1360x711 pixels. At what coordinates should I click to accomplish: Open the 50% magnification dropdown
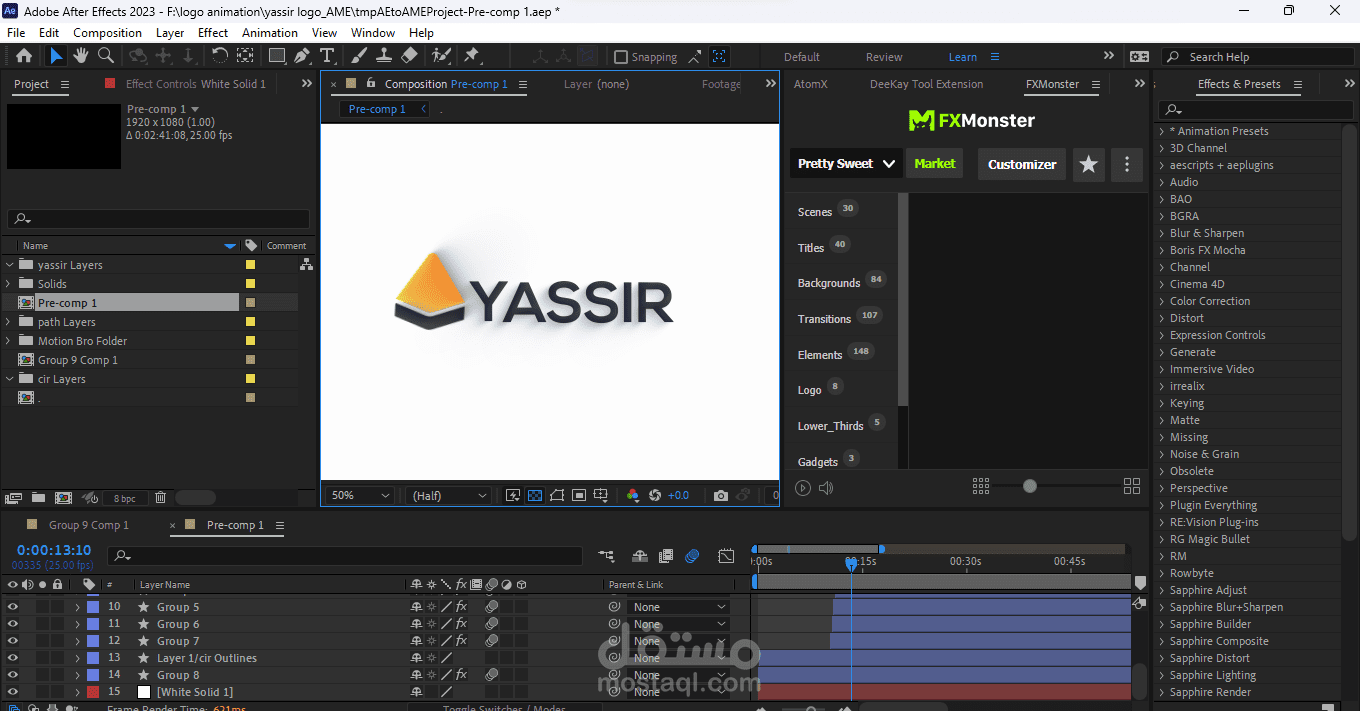point(361,495)
